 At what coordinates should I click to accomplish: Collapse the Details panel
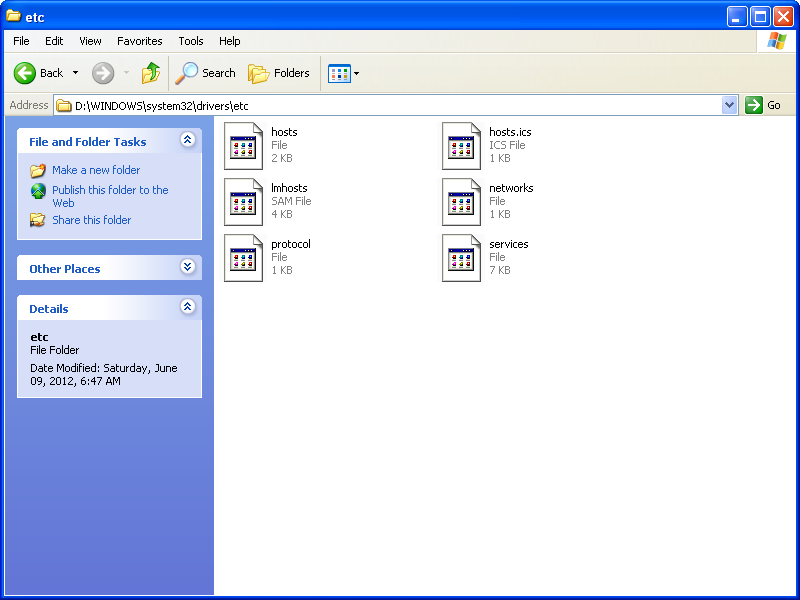point(188,307)
